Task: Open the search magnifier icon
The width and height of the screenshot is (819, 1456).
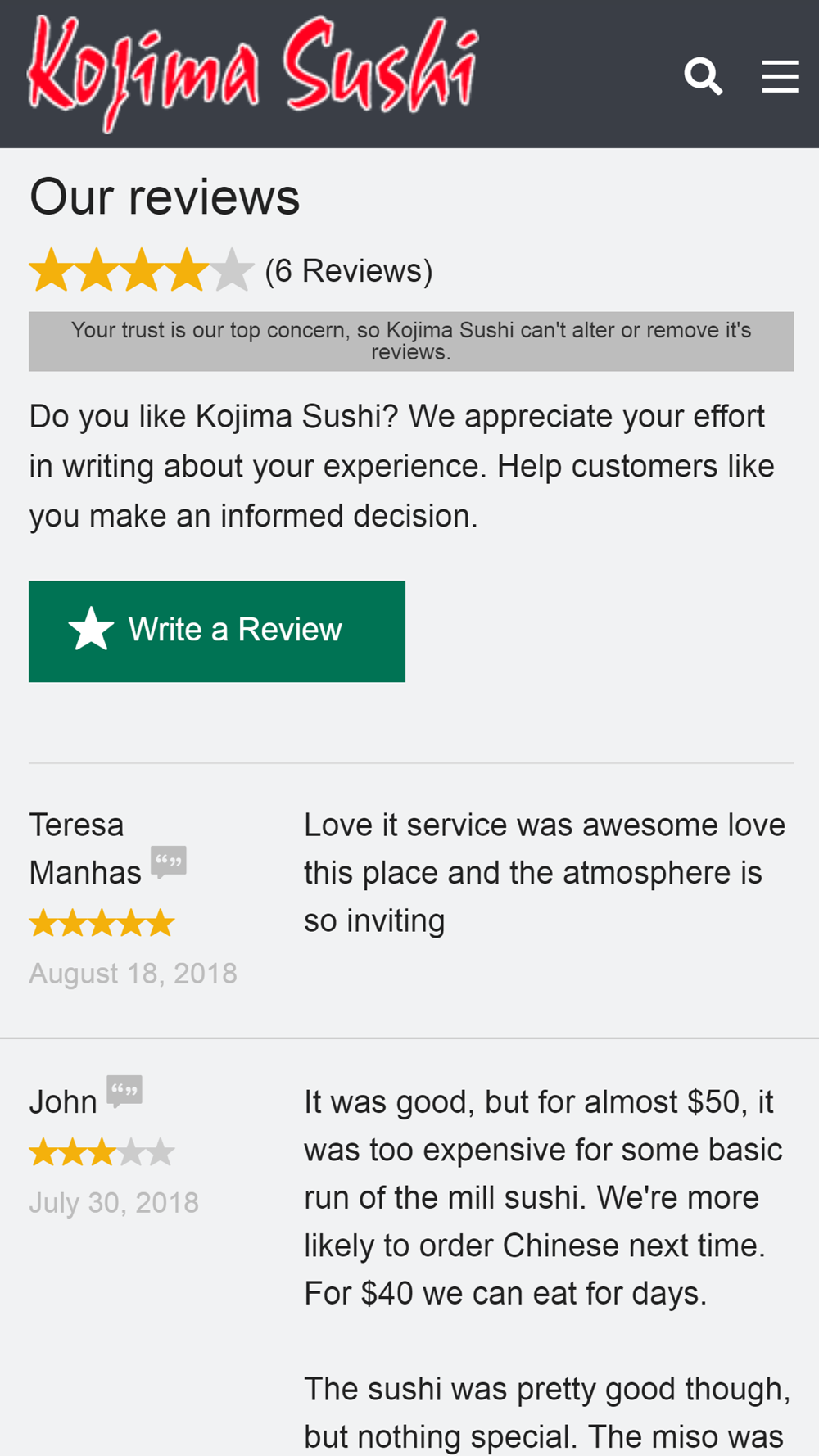Action: pyautogui.click(x=704, y=76)
